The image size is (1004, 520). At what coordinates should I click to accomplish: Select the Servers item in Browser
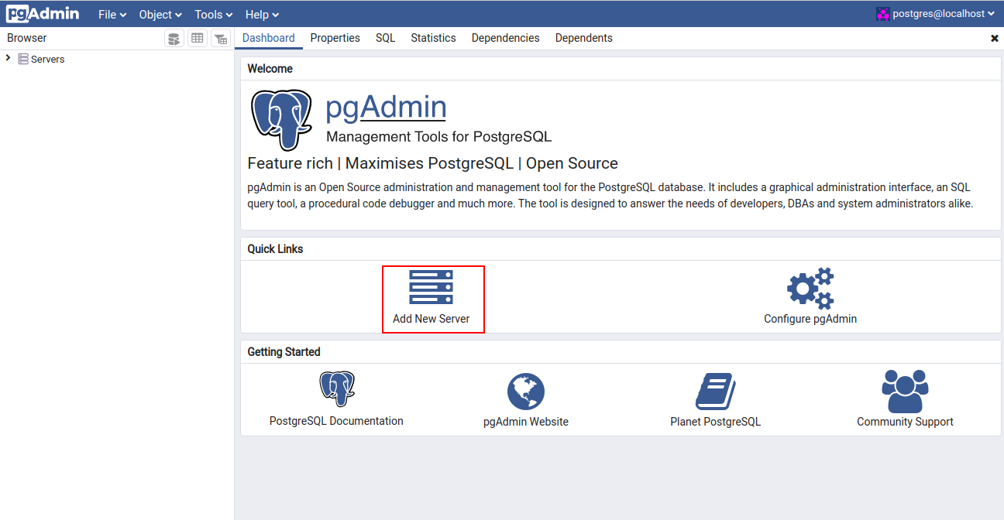coord(47,60)
